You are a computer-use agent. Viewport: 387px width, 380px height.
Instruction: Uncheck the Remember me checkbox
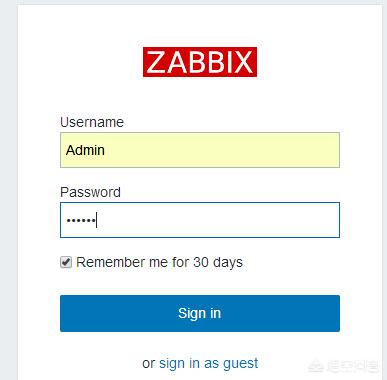[66, 262]
